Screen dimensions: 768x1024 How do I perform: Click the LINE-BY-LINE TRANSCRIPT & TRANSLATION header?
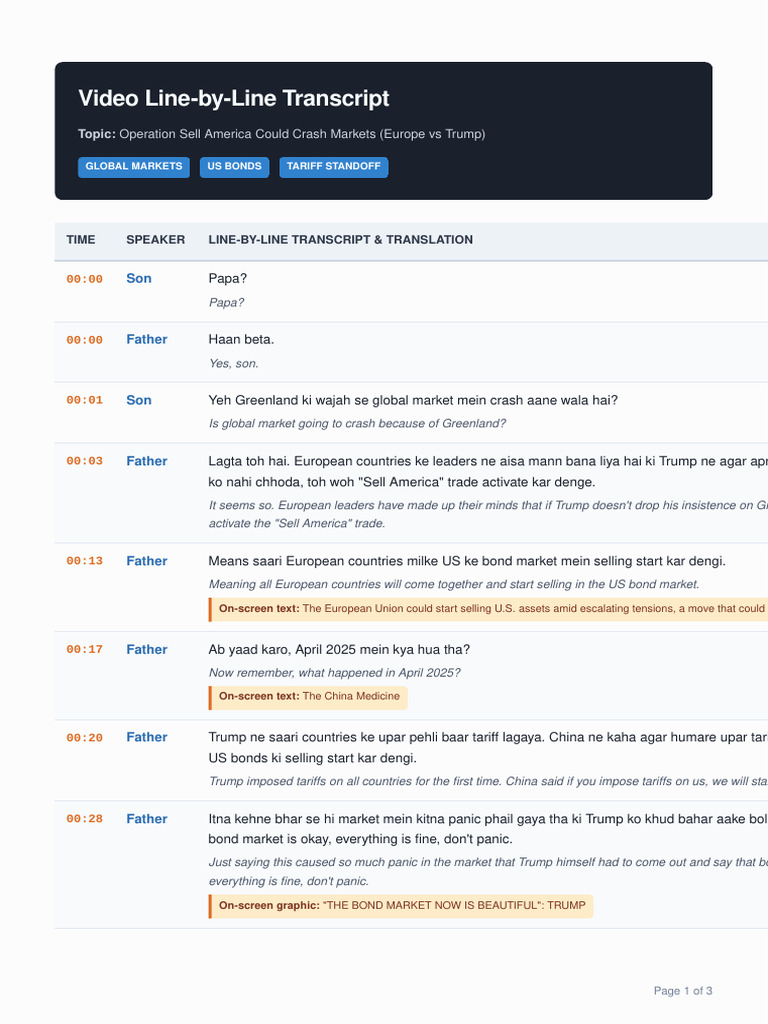341,240
